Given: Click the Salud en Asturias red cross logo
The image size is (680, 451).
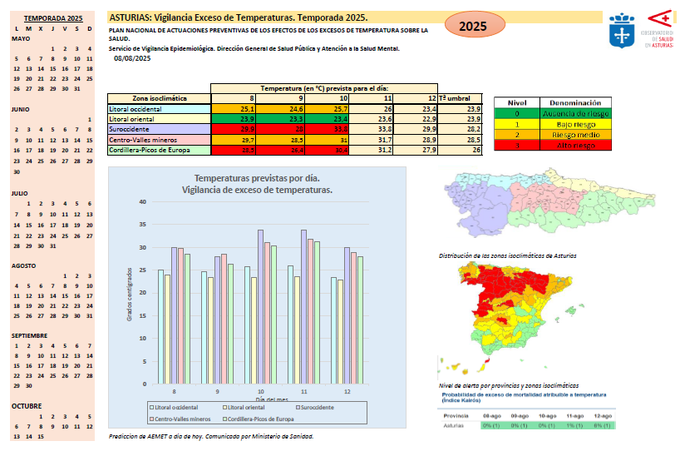Looking at the screenshot, I should 658,29.
